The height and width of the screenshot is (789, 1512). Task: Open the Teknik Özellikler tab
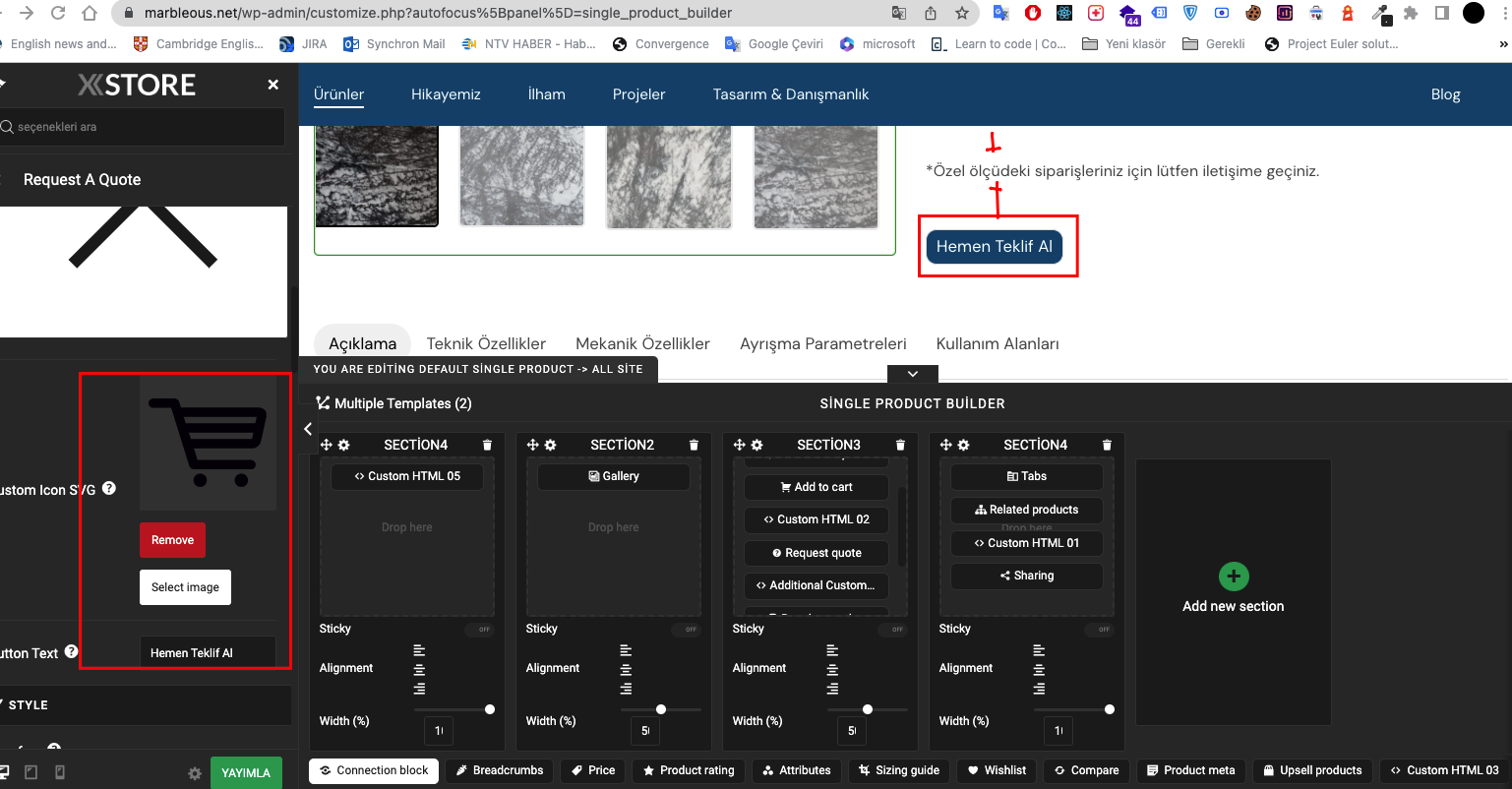[x=486, y=343]
